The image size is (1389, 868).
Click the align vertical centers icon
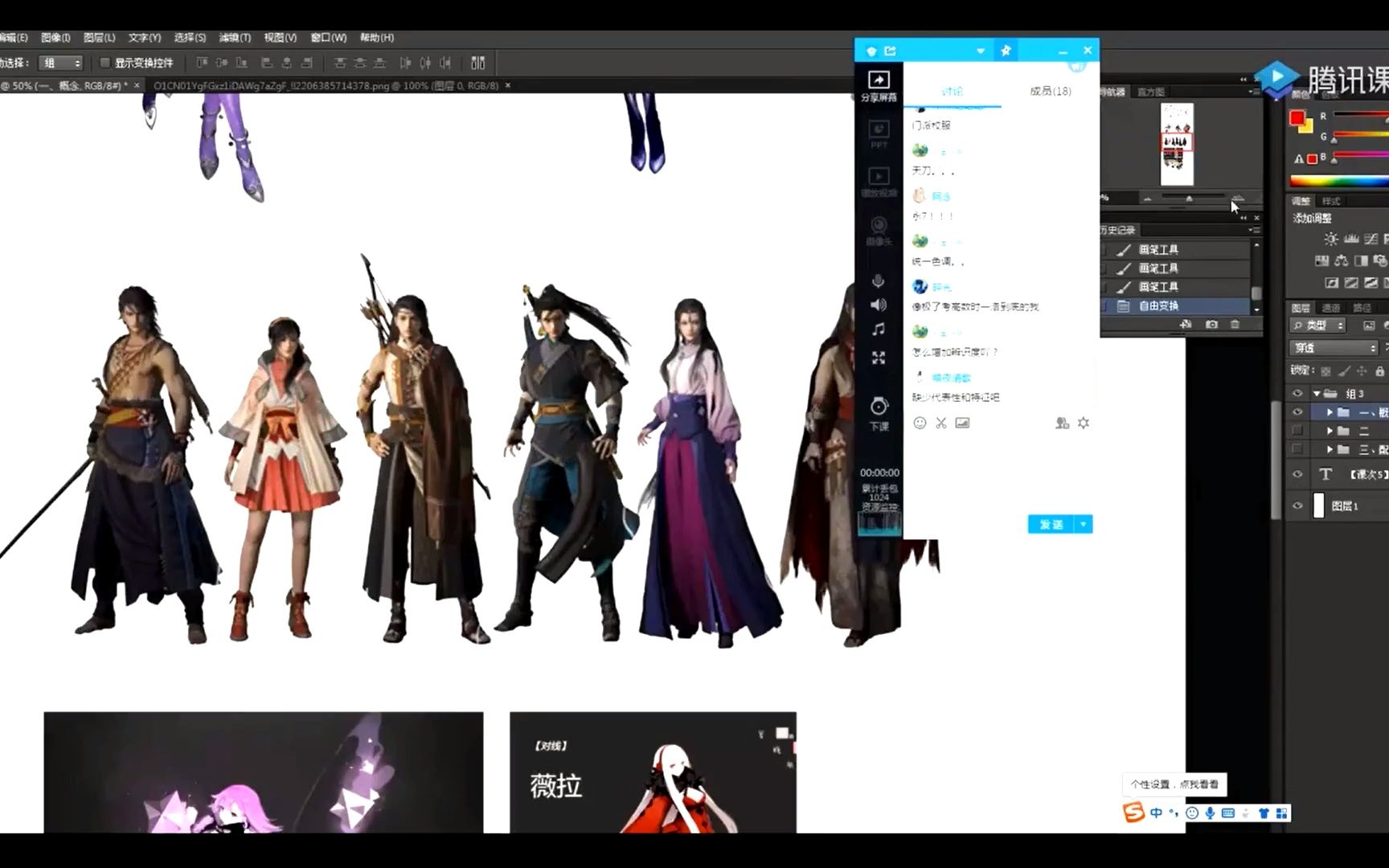pos(221,63)
